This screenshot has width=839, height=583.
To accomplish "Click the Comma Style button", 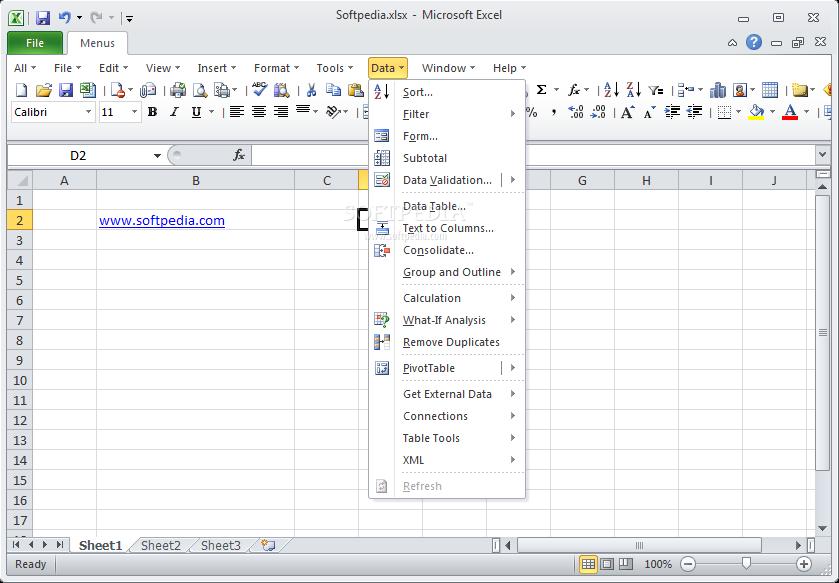I will (554, 112).
